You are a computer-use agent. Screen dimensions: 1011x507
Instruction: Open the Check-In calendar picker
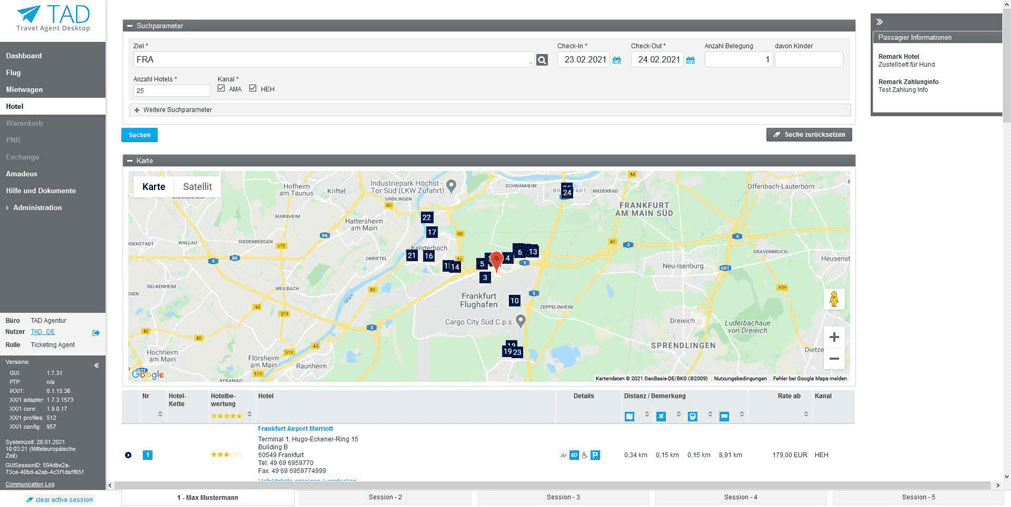(617, 60)
